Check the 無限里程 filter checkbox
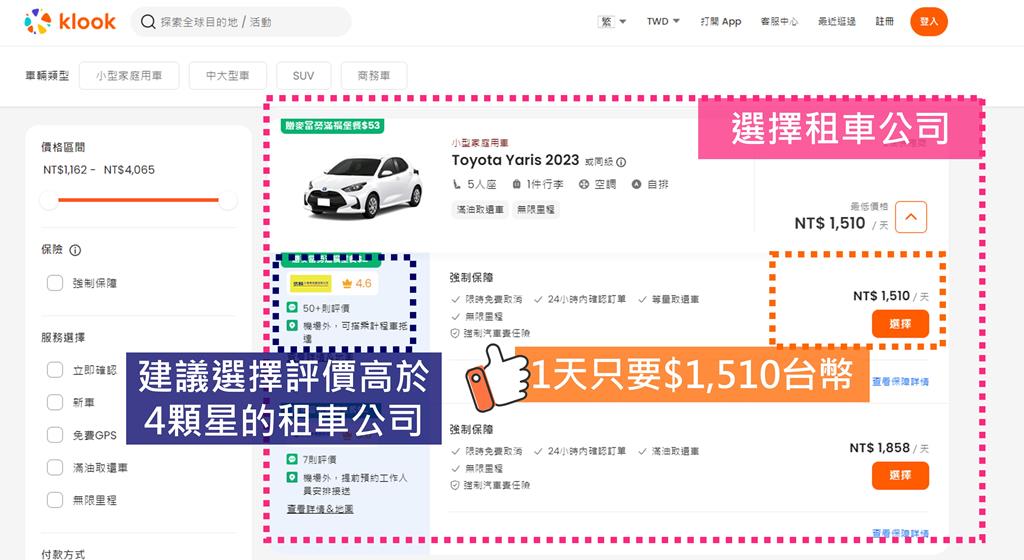 [55, 500]
